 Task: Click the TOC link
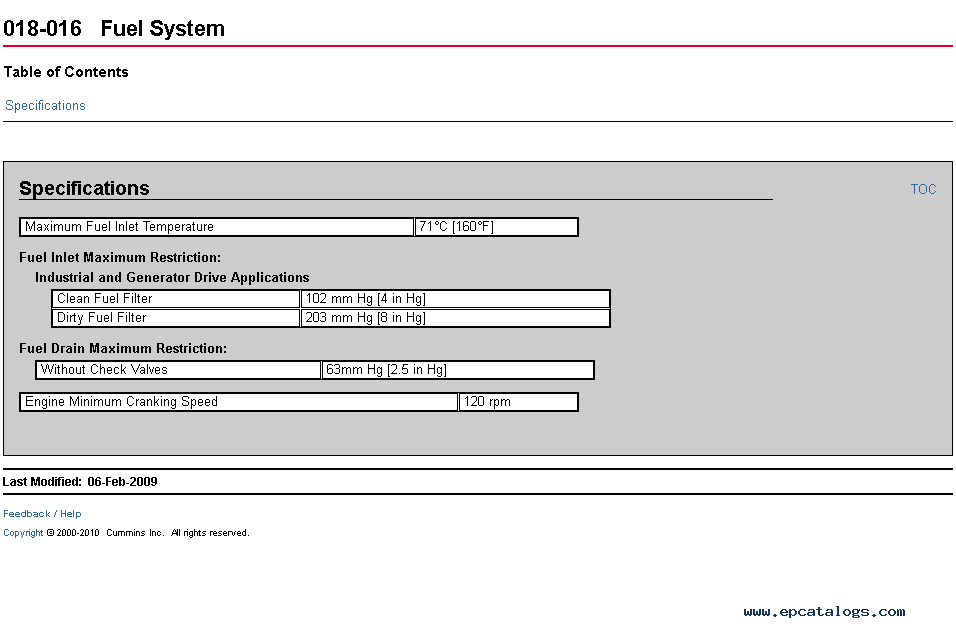923,189
